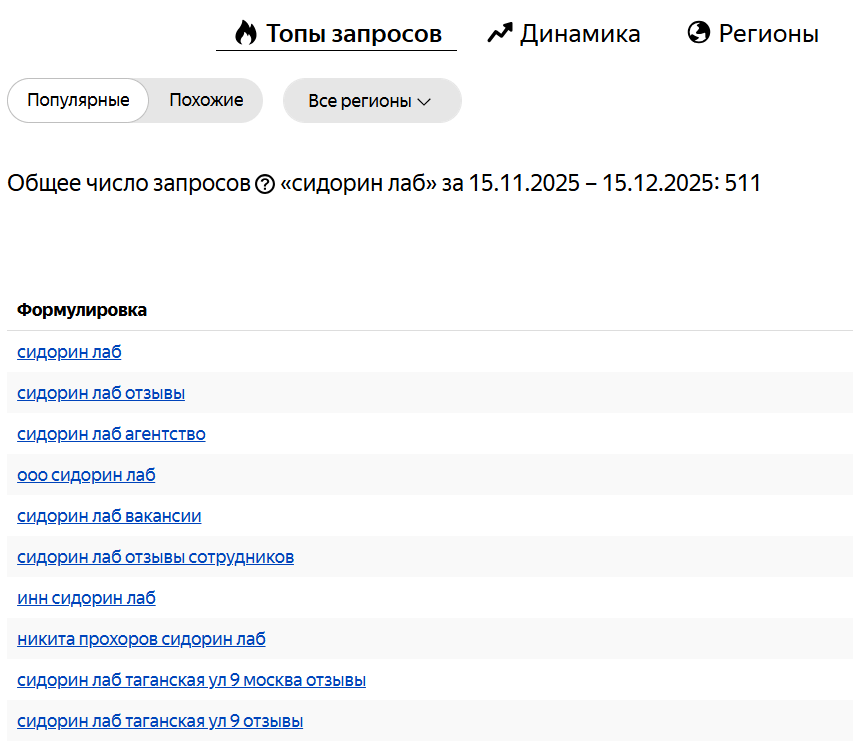Viewport: 853px width, 746px height.
Task: Click the «инн сидорин лаб» link
Action: tap(86, 597)
